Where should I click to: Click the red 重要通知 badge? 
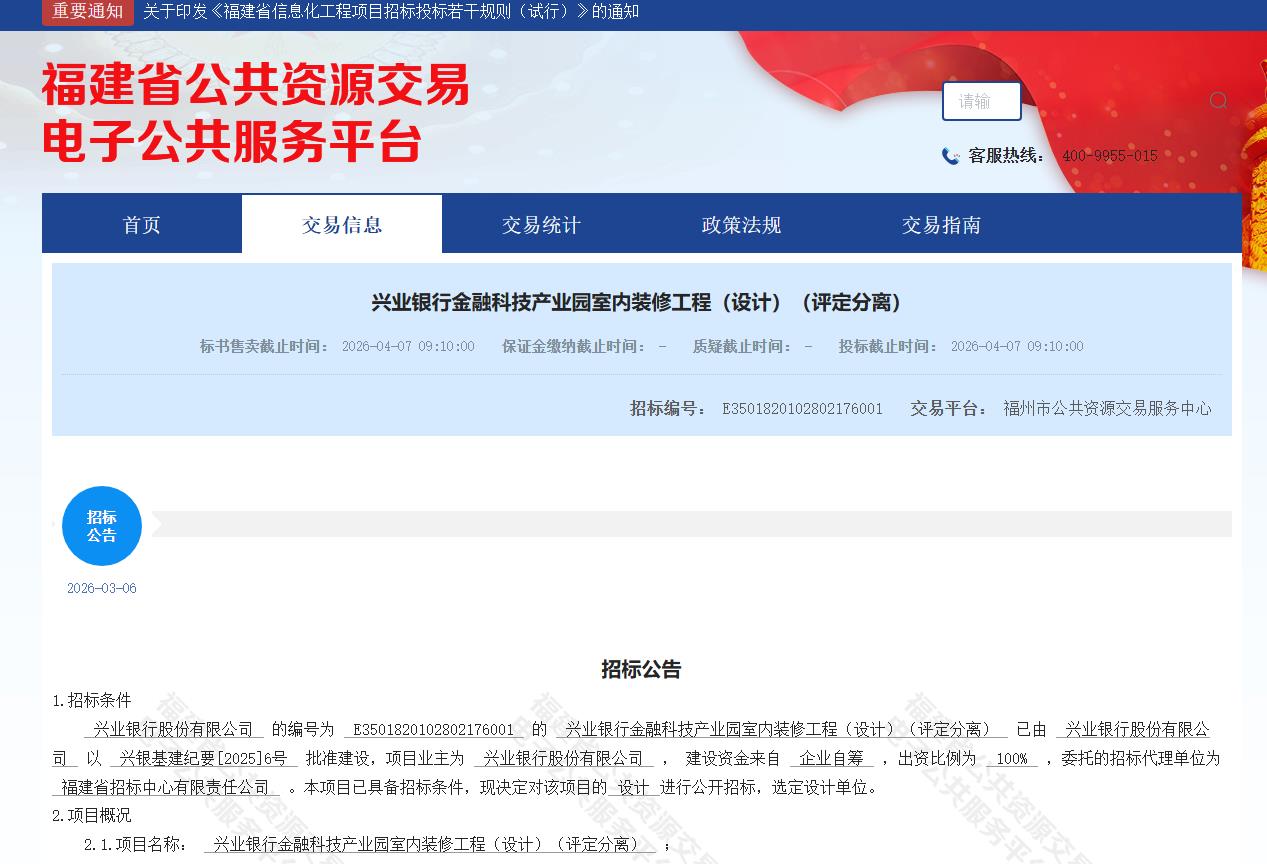tap(88, 12)
